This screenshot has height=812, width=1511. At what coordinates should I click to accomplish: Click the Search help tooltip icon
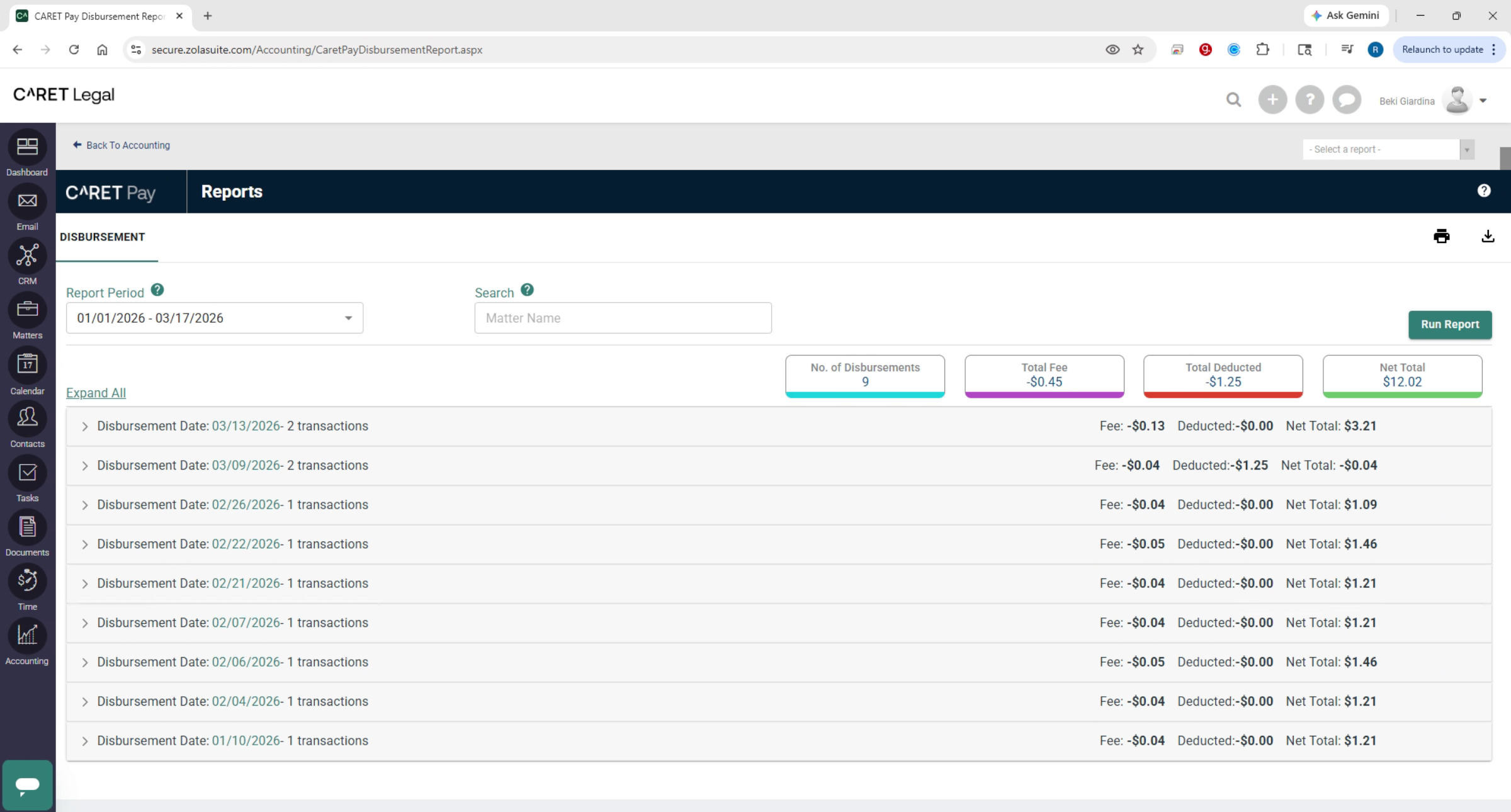click(528, 290)
